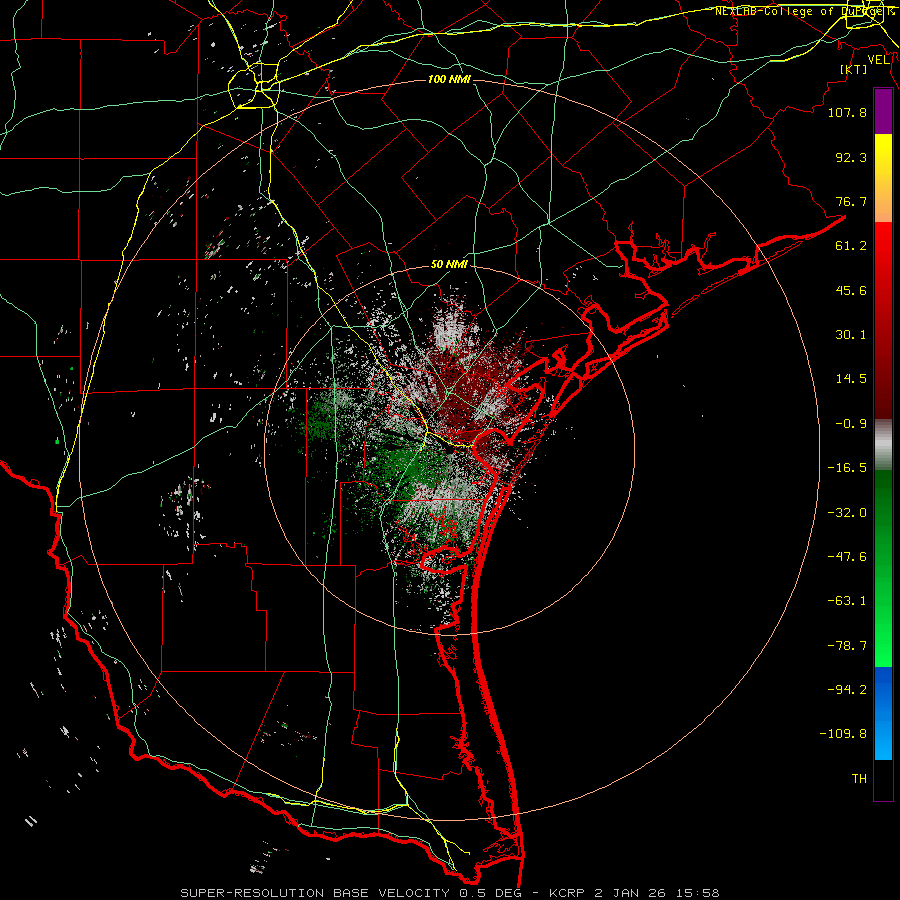Click the red segment of color bar
This screenshot has width=900, height=900.
[x=883, y=320]
